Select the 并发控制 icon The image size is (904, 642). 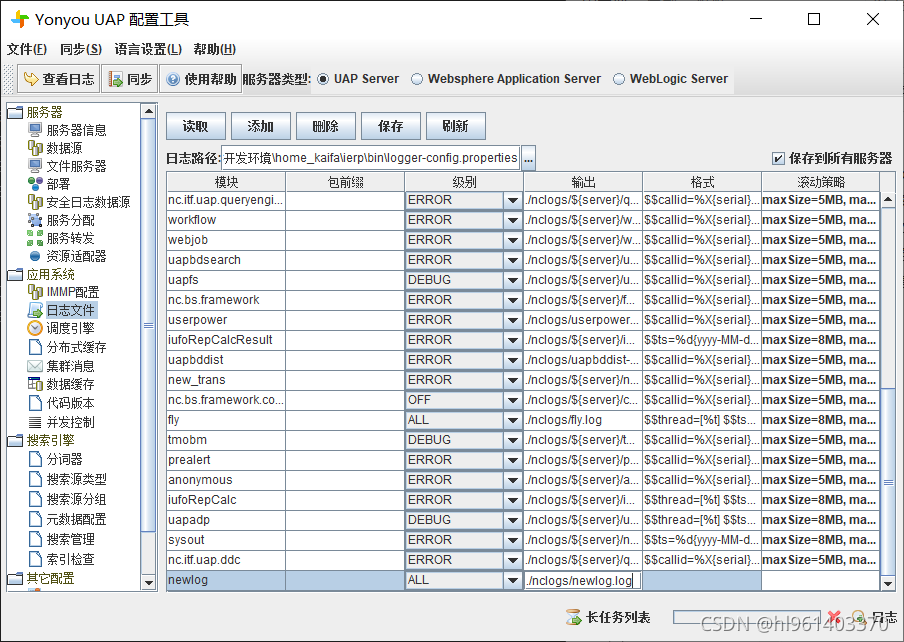pos(35,422)
